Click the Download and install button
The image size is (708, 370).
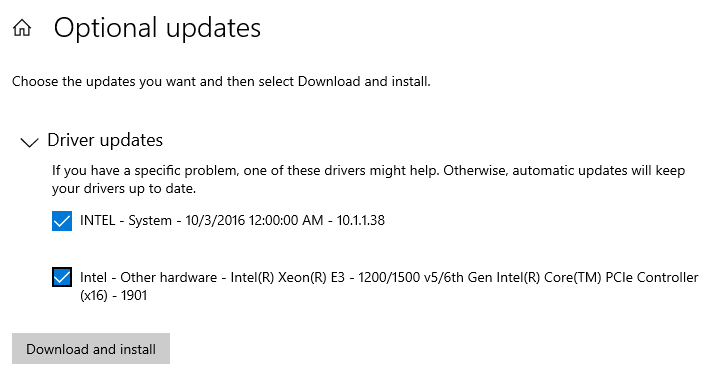pos(91,349)
